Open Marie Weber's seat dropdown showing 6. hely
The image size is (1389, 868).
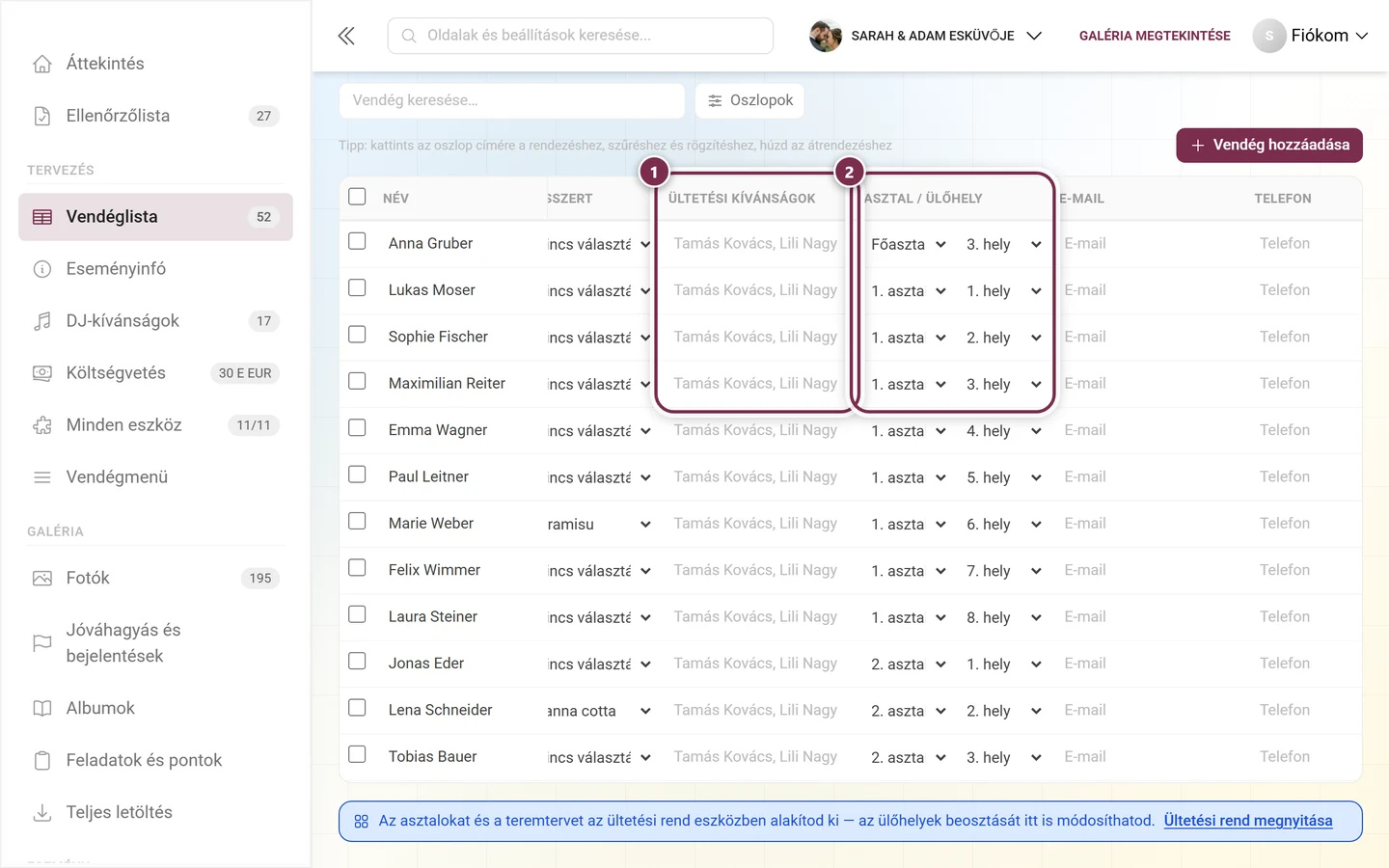(x=1003, y=525)
